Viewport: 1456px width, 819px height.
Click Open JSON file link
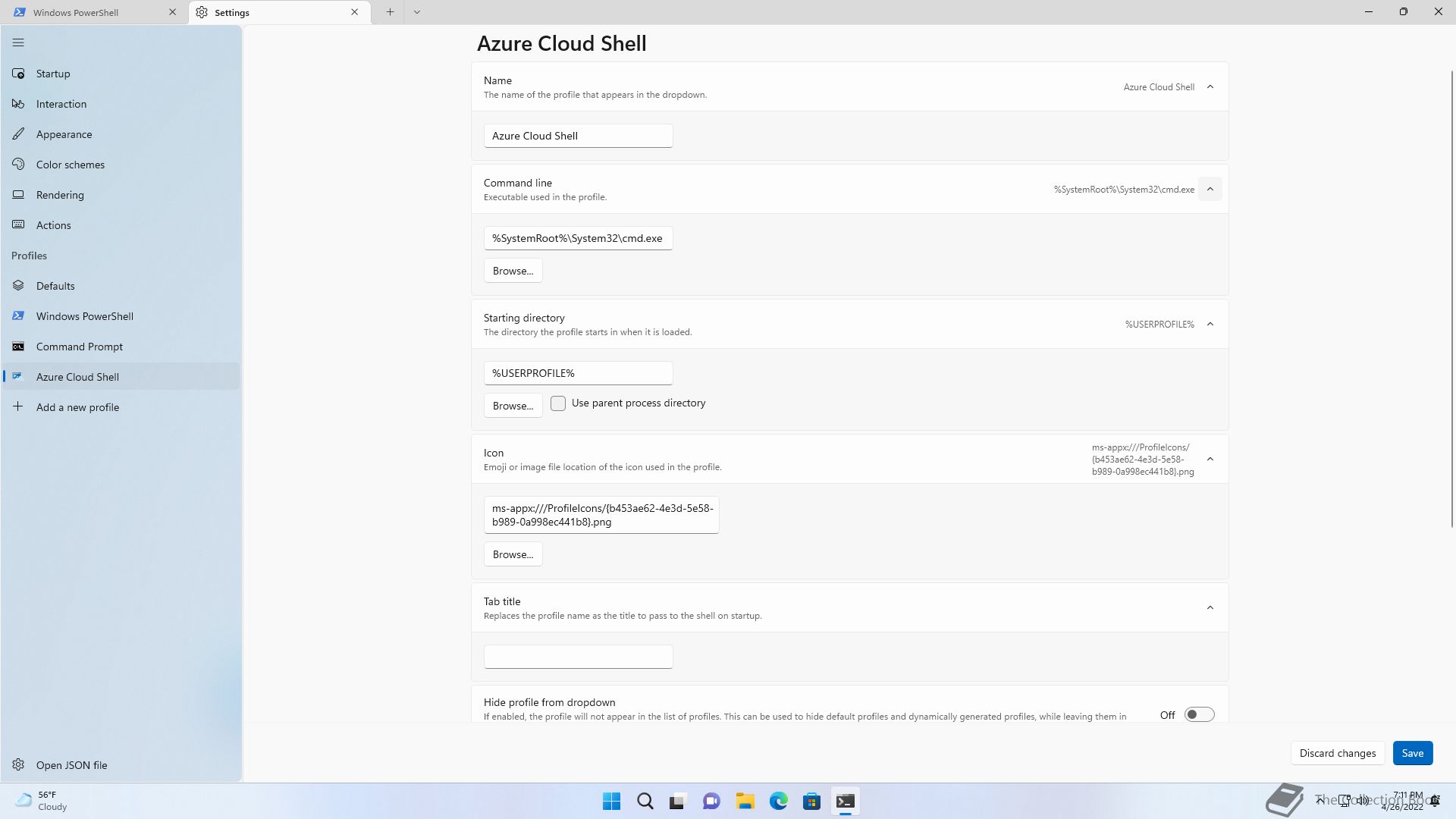click(x=121, y=765)
